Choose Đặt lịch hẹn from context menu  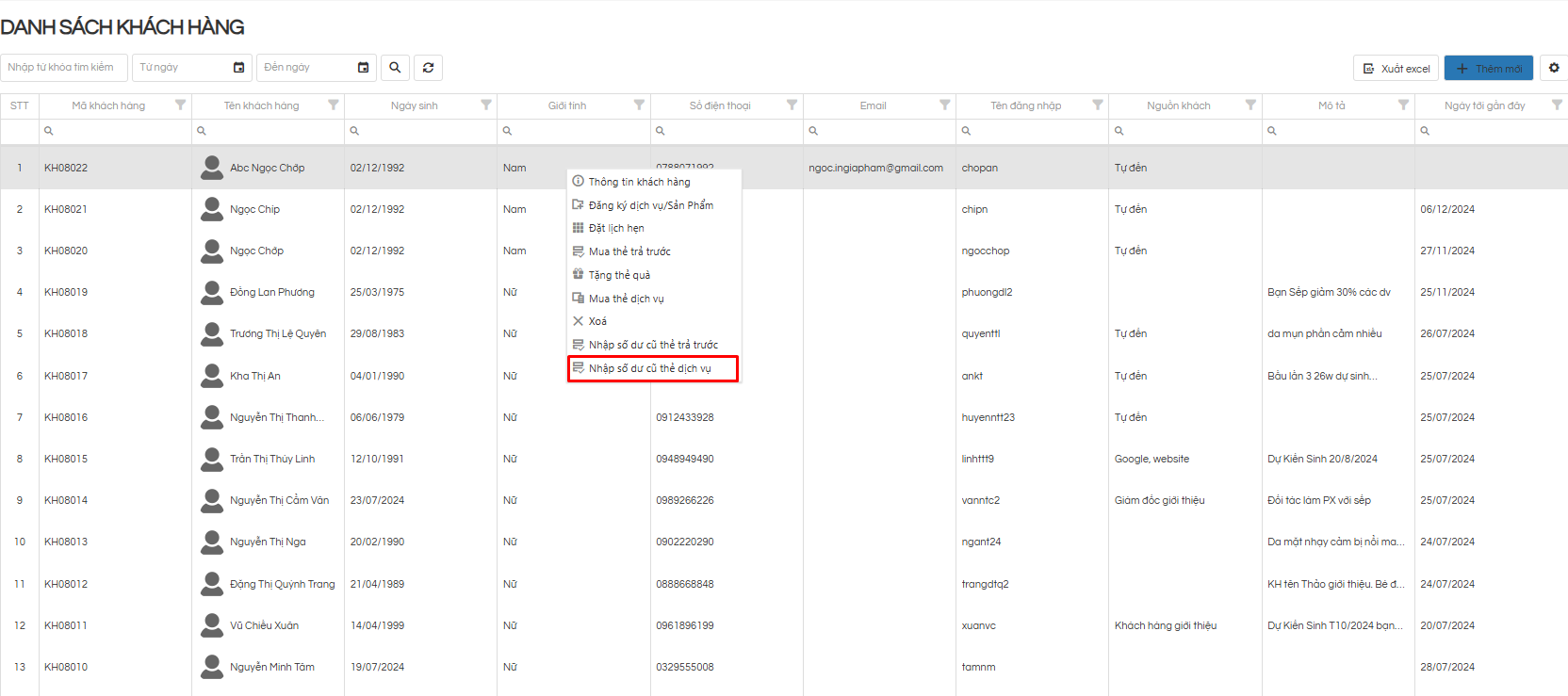pyautogui.click(x=616, y=228)
